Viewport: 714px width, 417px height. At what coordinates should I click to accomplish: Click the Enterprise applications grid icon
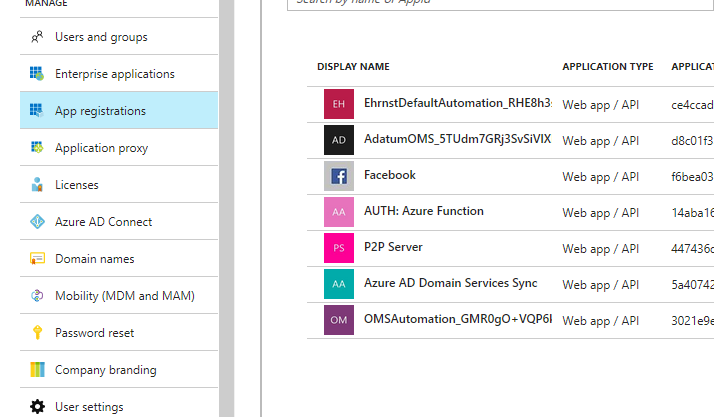pos(37,73)
